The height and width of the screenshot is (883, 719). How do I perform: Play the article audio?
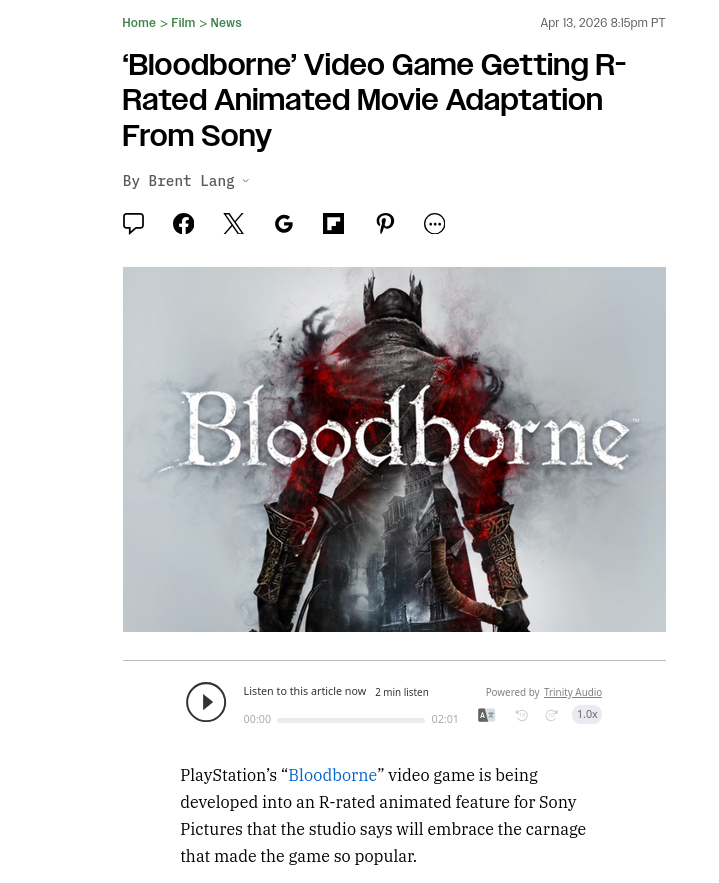tap(206, 702)
